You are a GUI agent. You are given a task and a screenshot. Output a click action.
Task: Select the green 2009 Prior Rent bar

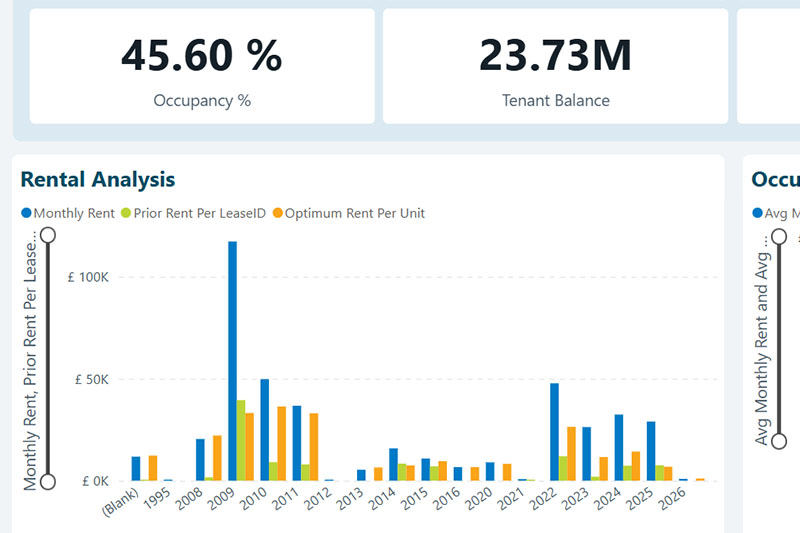click(241, 440)
